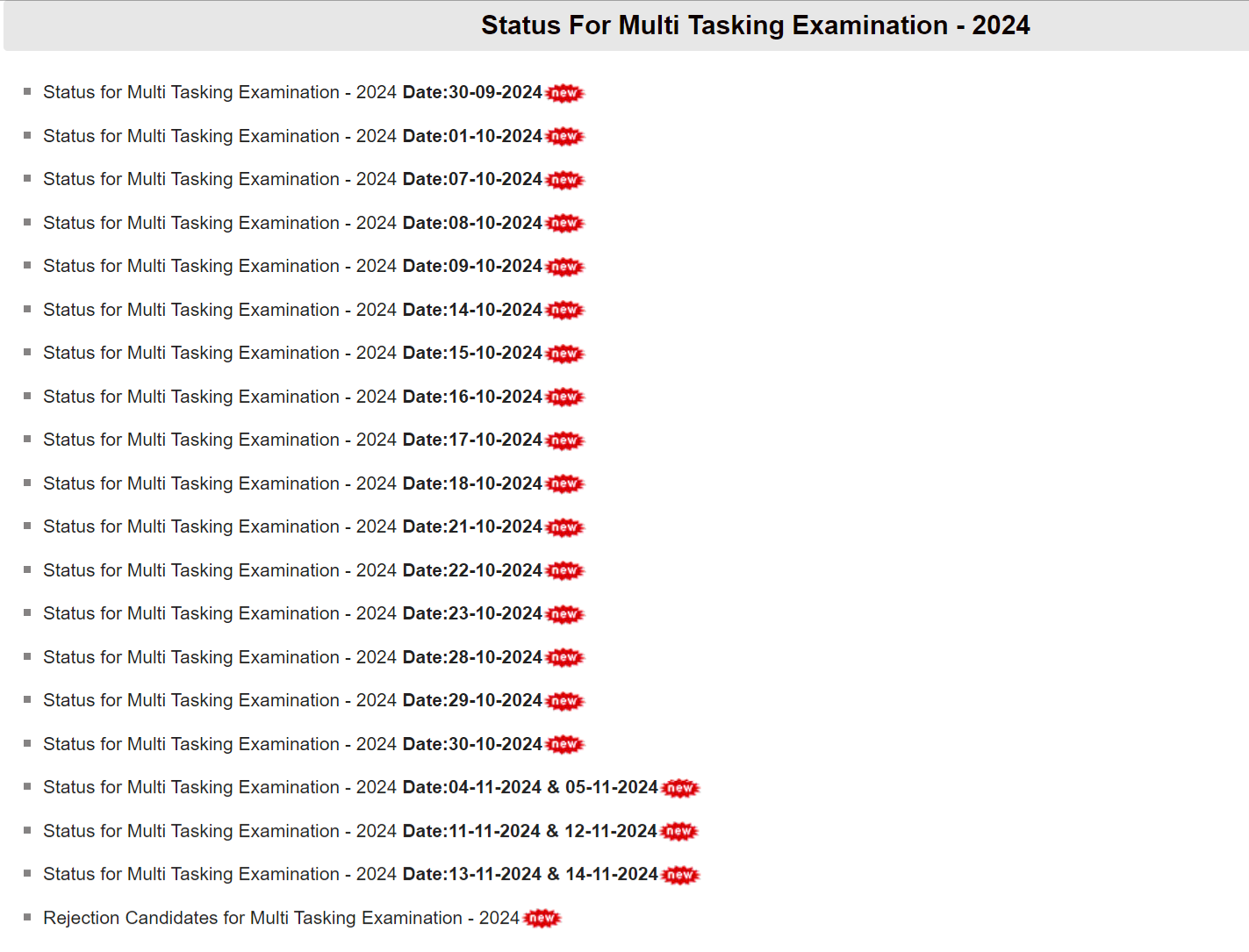This screenshot has height=952, width=1249.
Task: Click the new badge beside 12-11-2024
Action: pyautogui.click(x=679, y=831)
